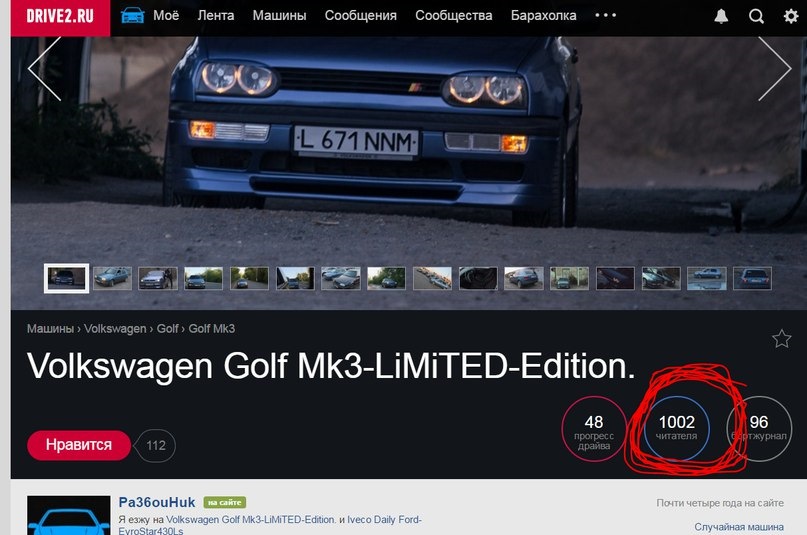This screenshot has height=535, width=807.
Task: Follow the Машины breadcrumb link
Action: pos(50,329)
